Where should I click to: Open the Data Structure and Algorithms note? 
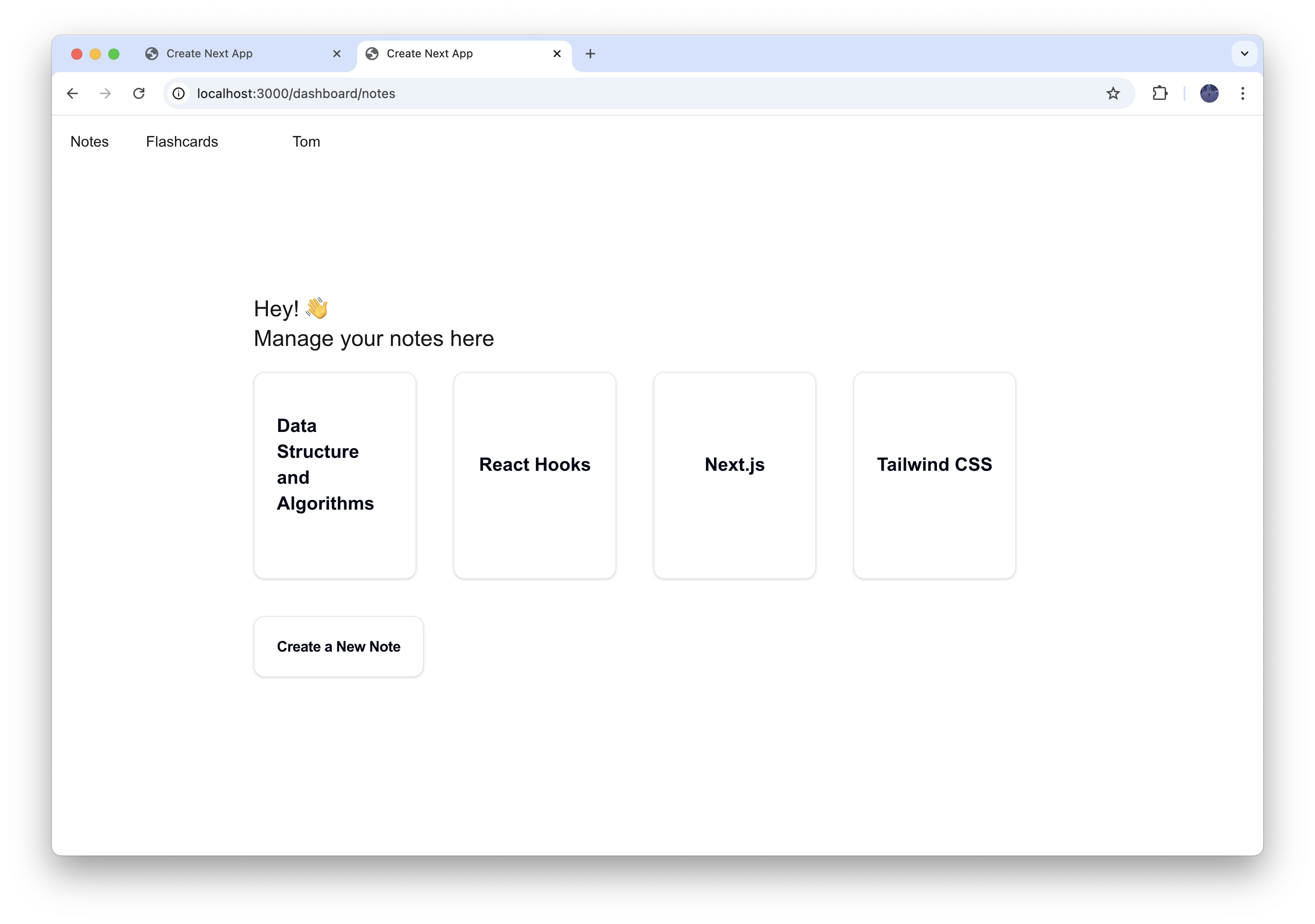(x=335, y=475)
